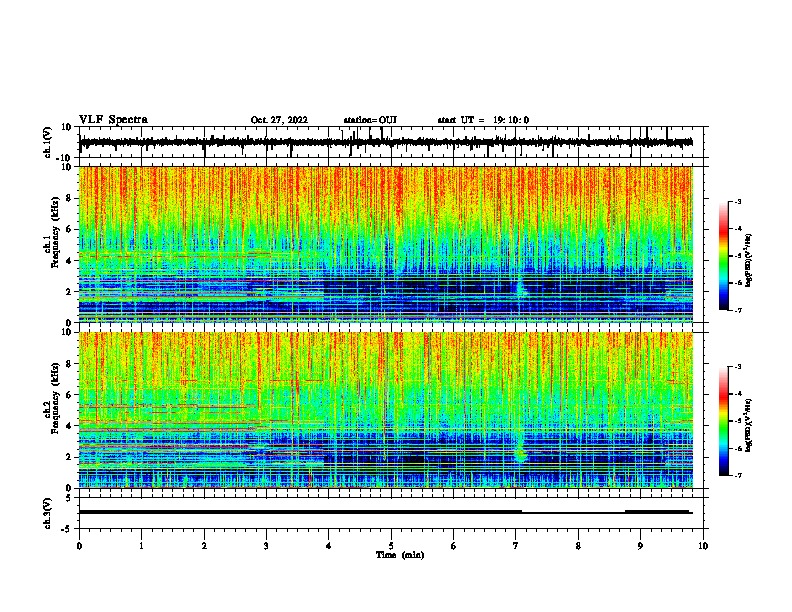
Task: Click the time axis tick label '1'
Action: 141,546
